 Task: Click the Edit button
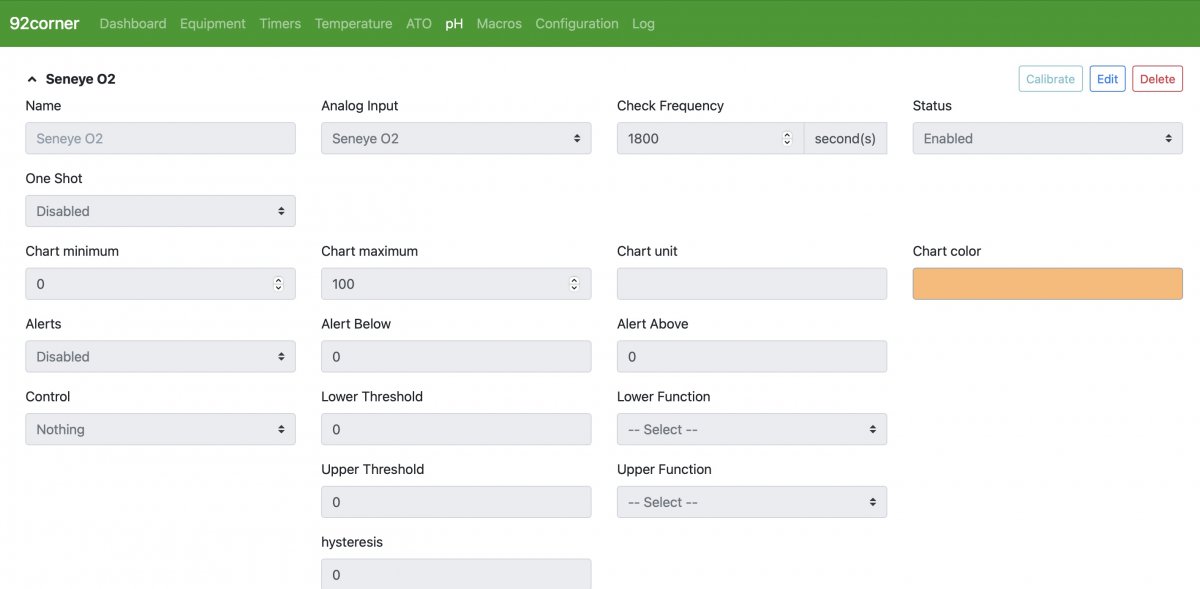(1107, 79)
